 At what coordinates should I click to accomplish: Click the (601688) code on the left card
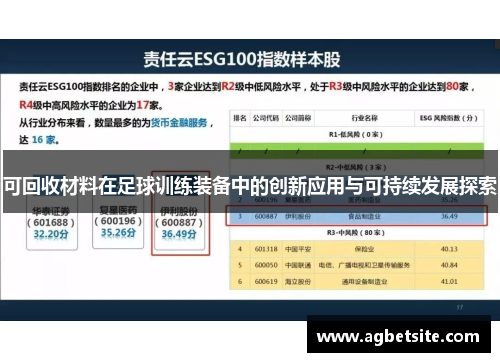(51, 222)
